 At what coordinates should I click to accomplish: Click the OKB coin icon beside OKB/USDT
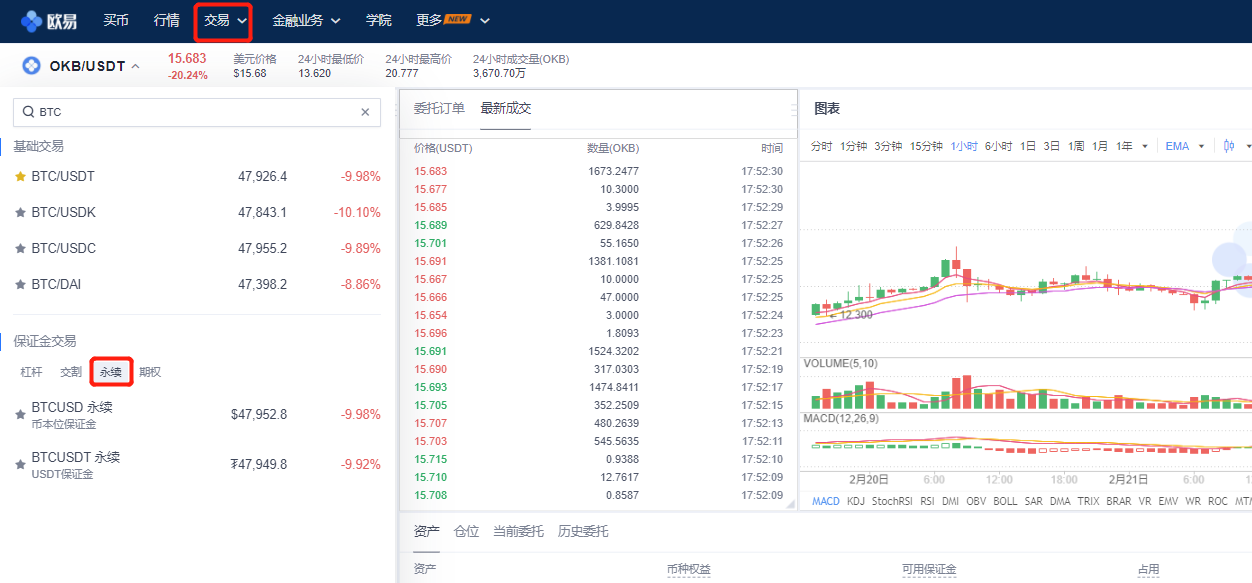coord(31,66)
